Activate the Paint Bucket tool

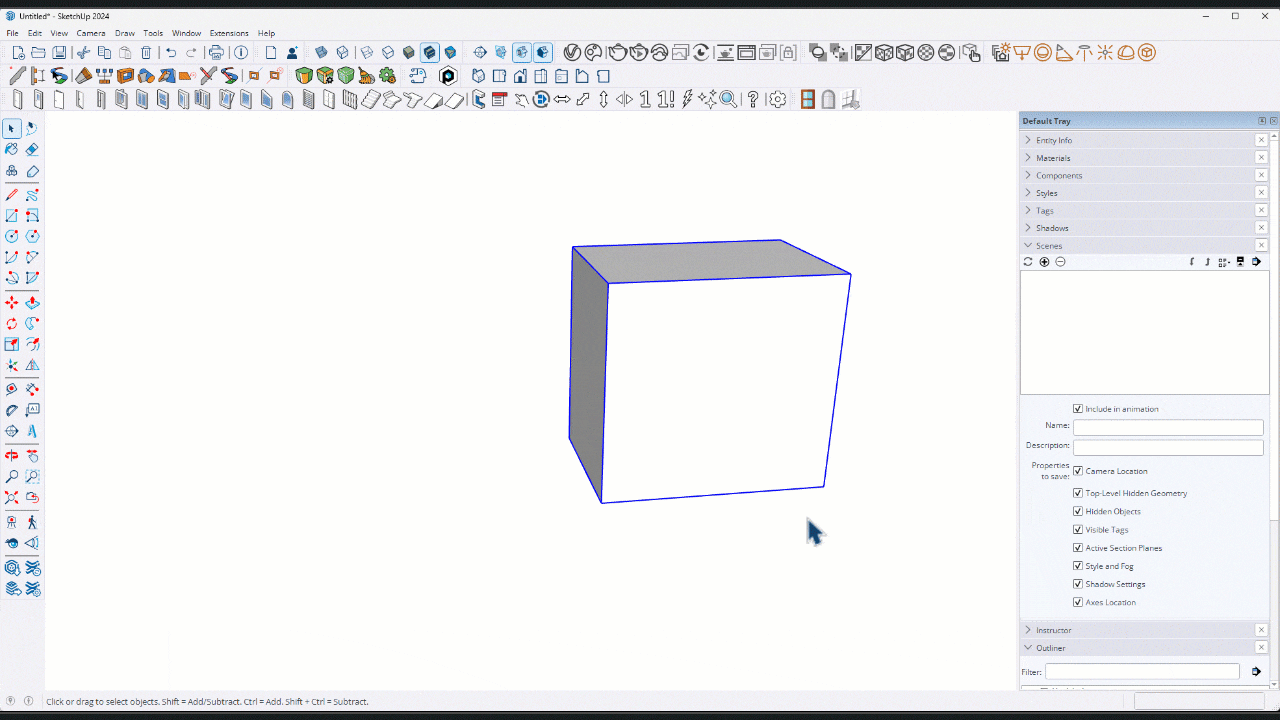pyautogui.click(x=12, y=148)
